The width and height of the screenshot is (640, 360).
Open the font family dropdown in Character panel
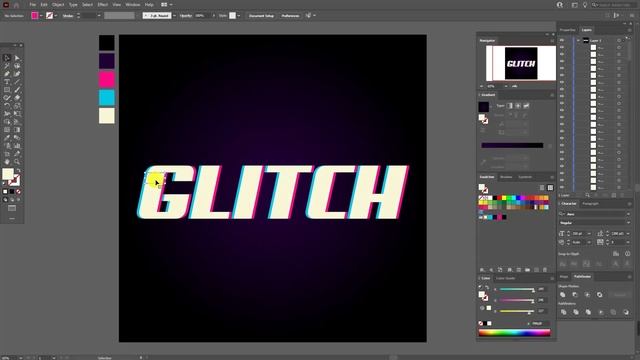click(x=628, y=214)
